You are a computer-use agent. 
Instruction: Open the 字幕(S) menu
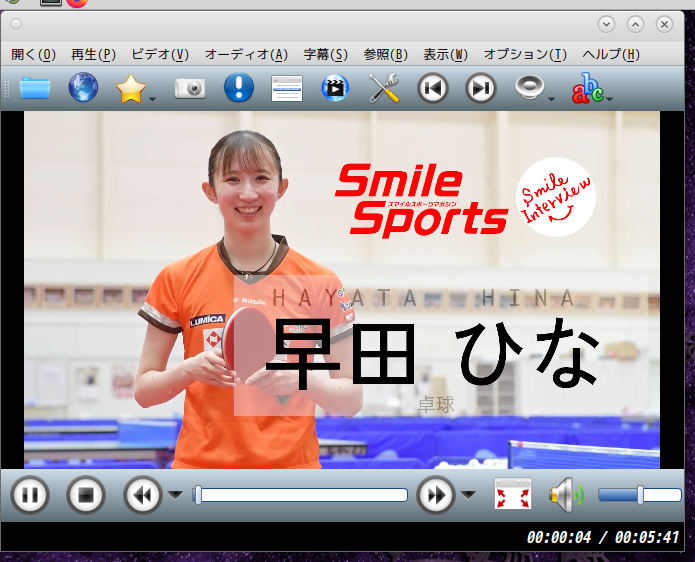click(x=325, y=55)
